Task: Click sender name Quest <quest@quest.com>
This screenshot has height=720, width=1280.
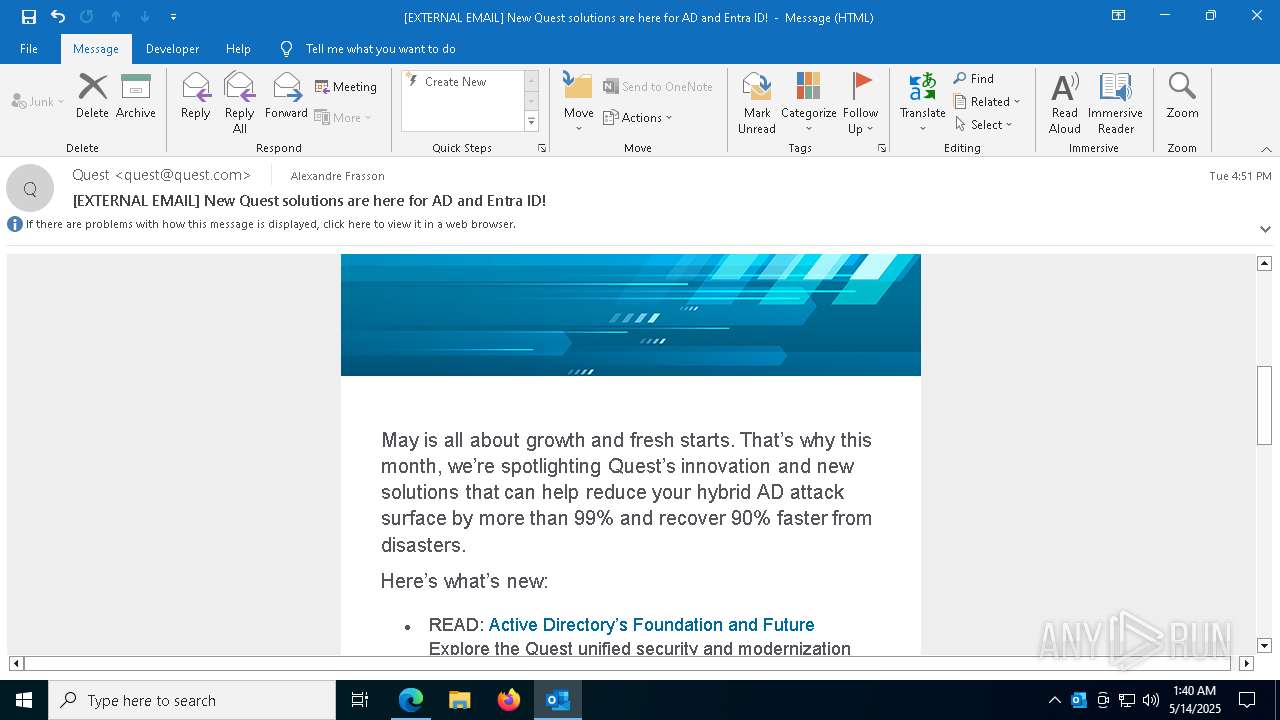Action: point(161,175)
